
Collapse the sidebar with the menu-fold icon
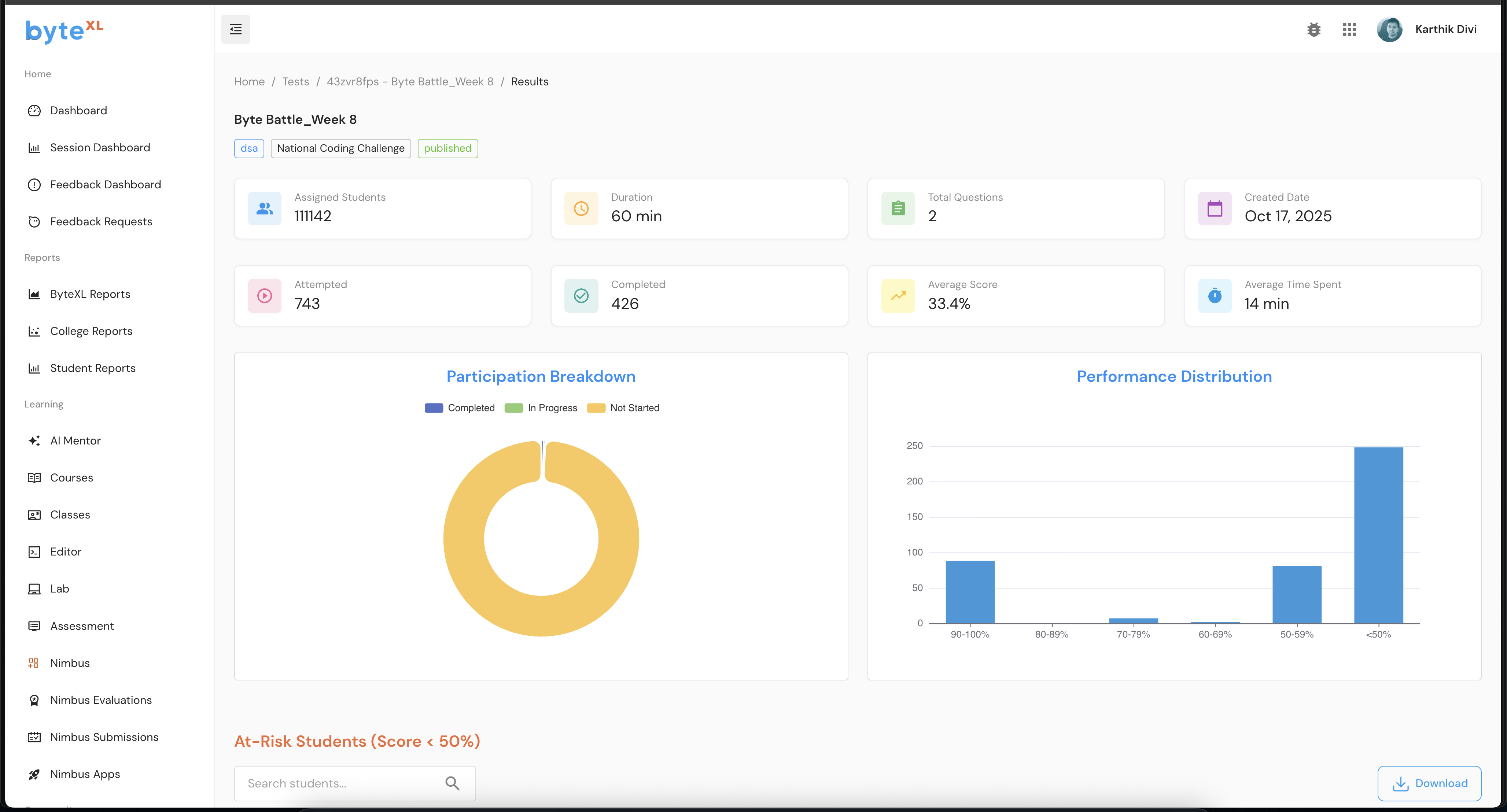tap(235, 29)
